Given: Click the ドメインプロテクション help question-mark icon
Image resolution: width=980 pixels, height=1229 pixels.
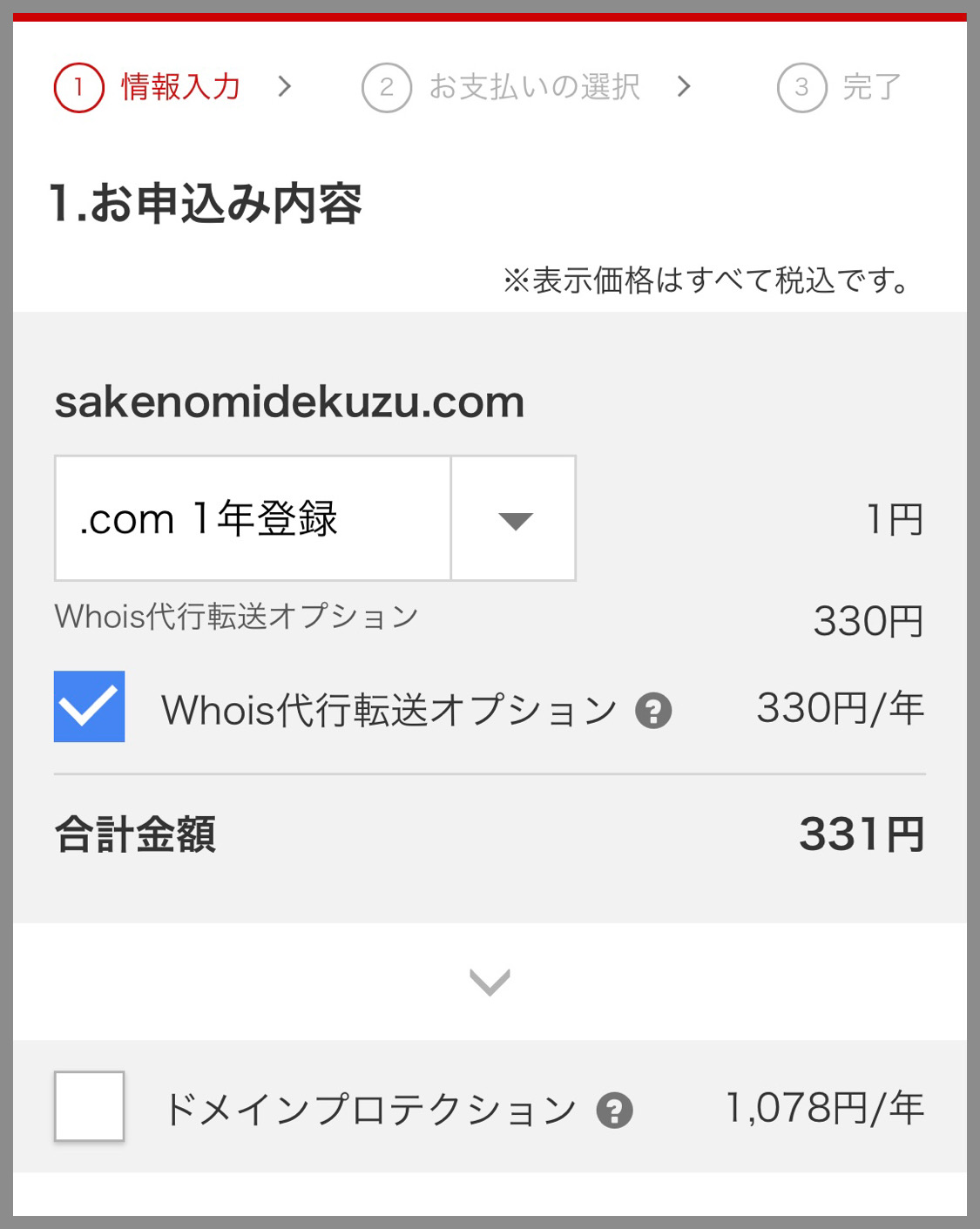Looking at the screenshot, I should click(x=615, y=1111).
